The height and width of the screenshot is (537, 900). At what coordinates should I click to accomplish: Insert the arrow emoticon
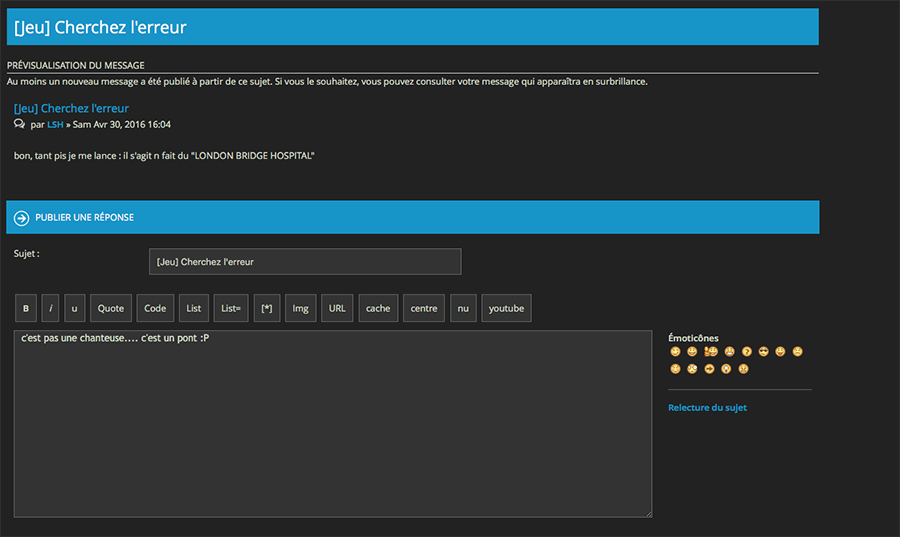710,369
